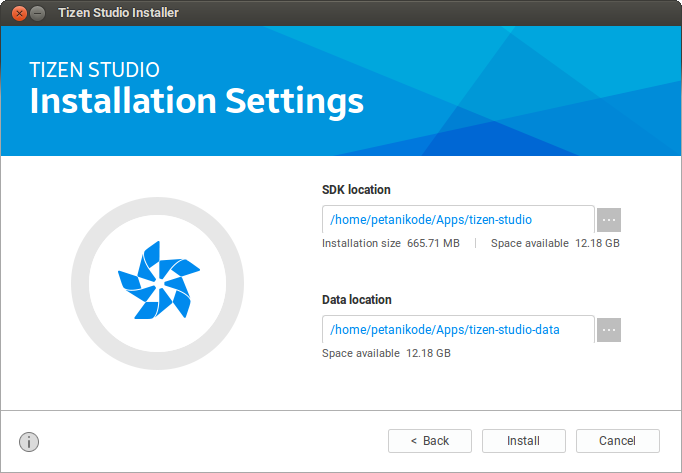Click the TIZEN STUDIO header text
Screen dimensions: 682x473
click(94, 70)
